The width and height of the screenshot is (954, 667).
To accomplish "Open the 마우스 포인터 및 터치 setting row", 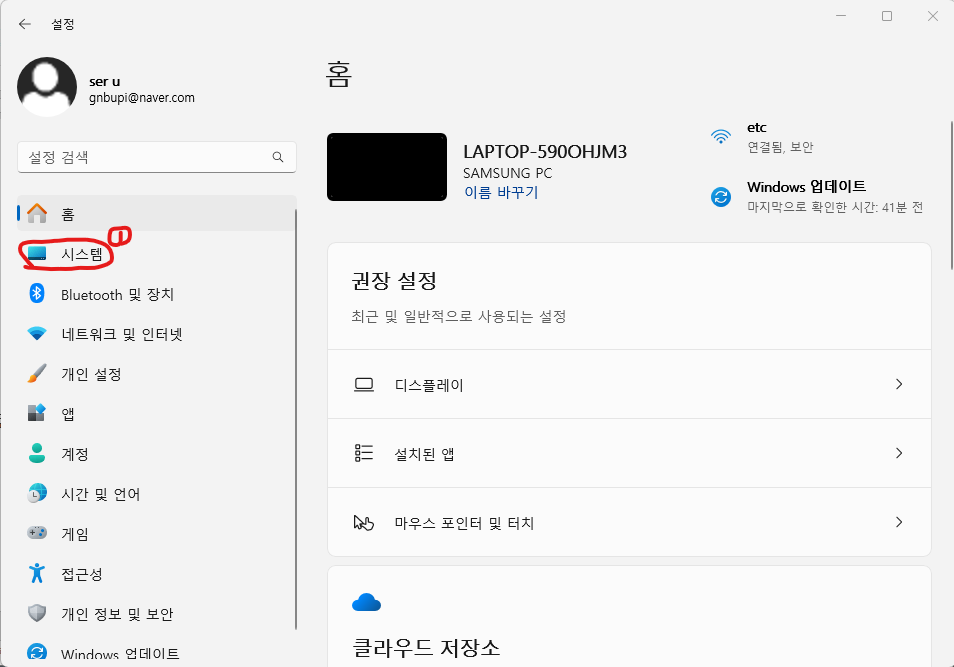I will point(629,522).
